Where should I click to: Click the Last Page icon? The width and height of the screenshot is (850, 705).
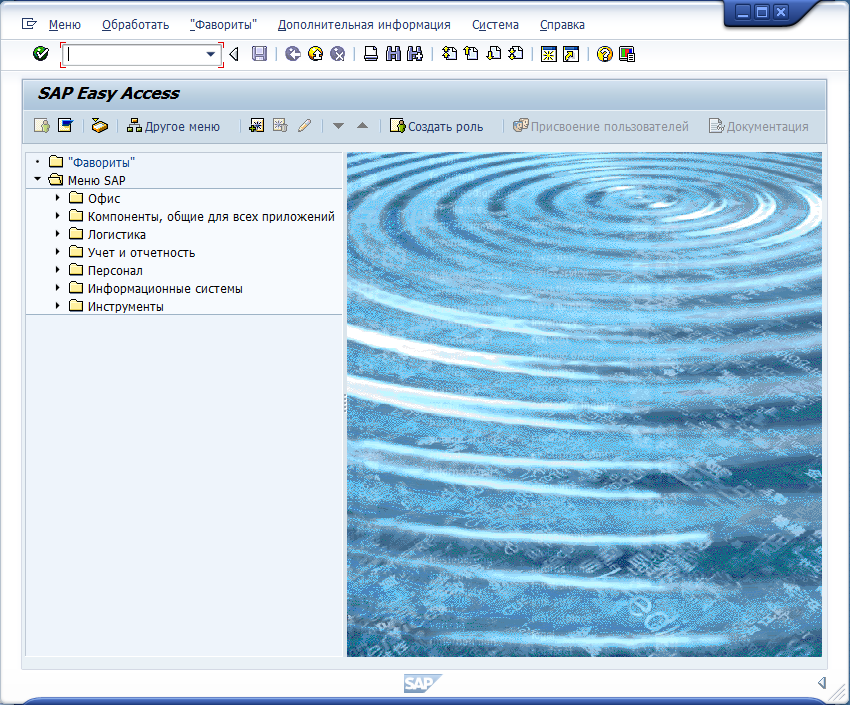pyautogui.click(x=516, y=54)
